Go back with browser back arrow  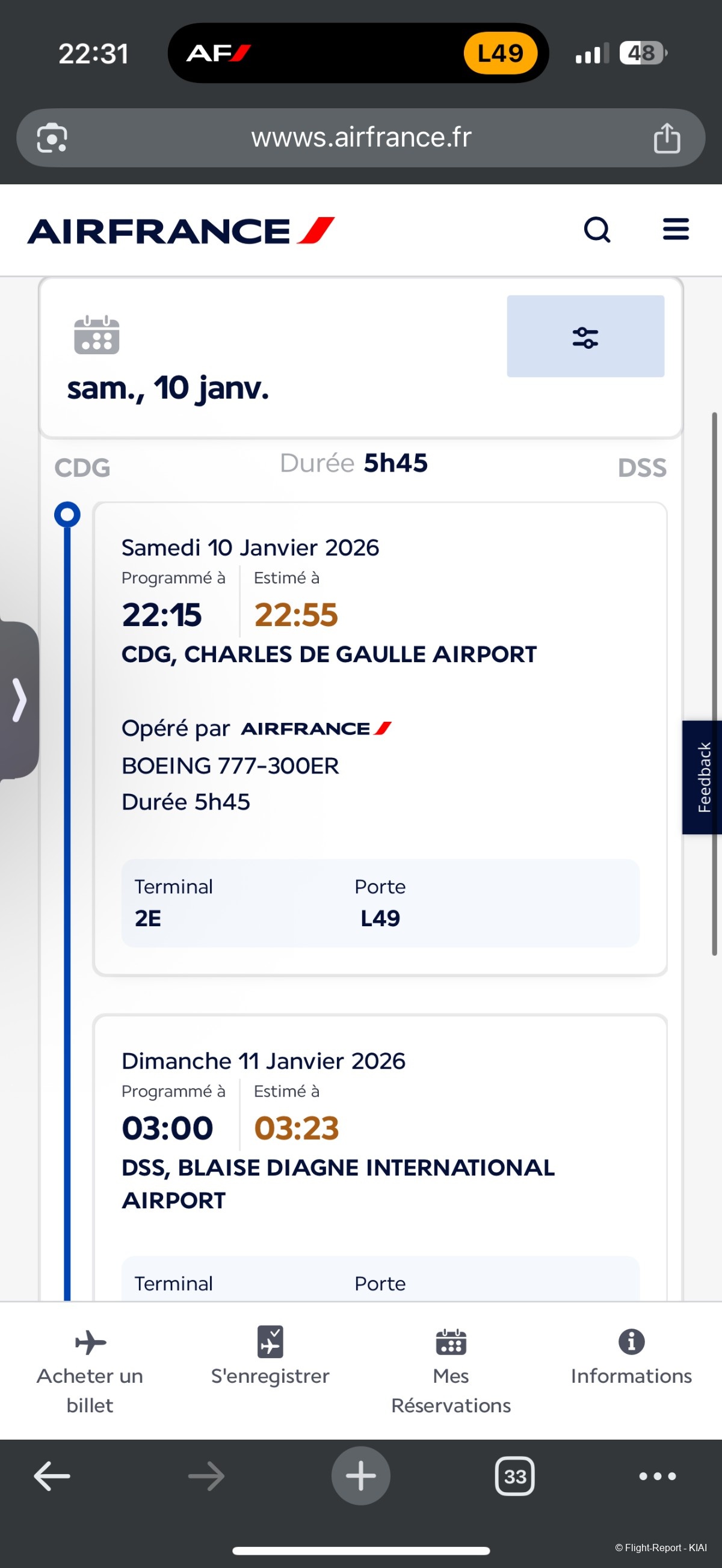tap(52, 1475)
